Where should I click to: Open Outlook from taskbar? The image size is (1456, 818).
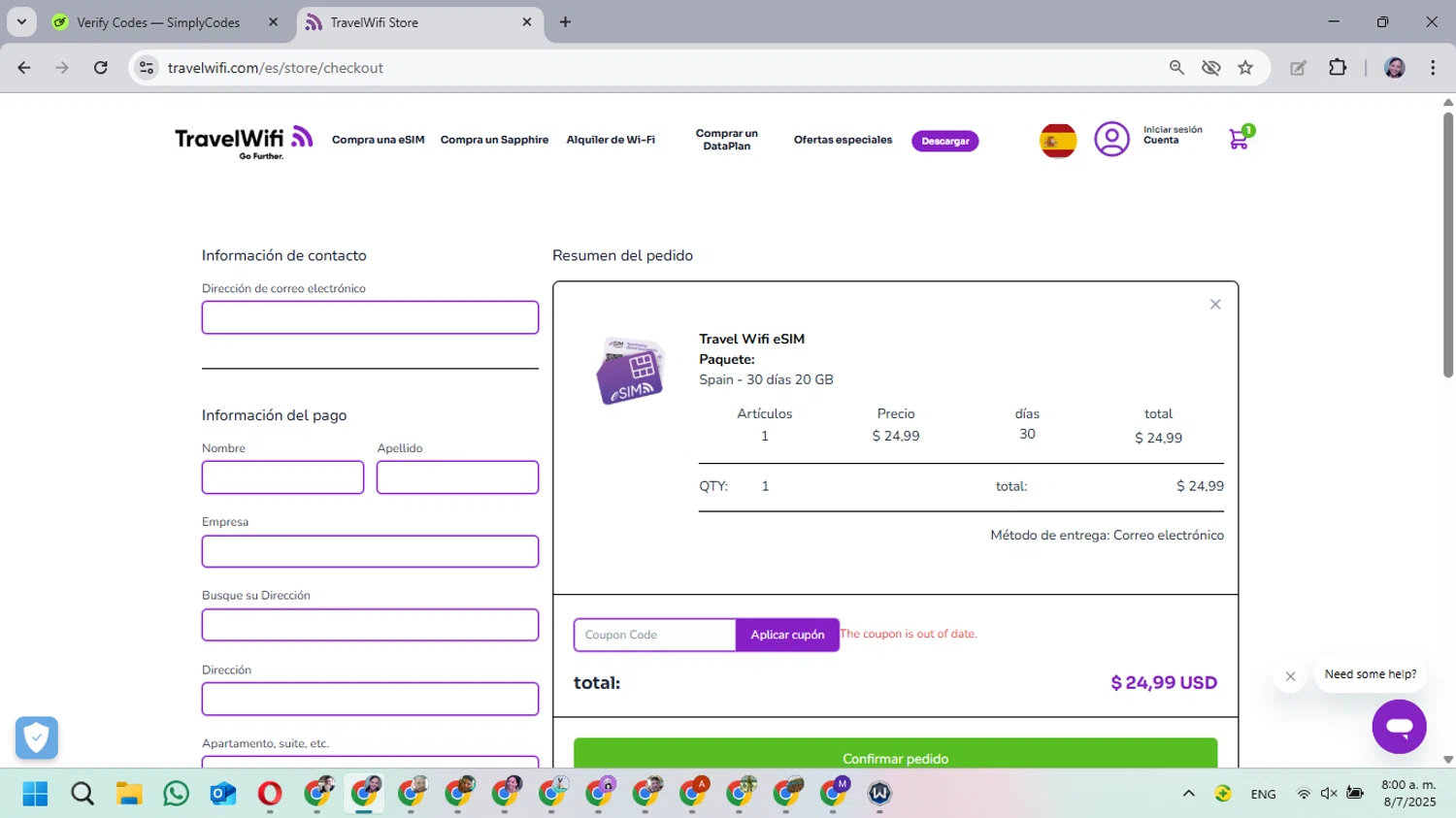223,794
